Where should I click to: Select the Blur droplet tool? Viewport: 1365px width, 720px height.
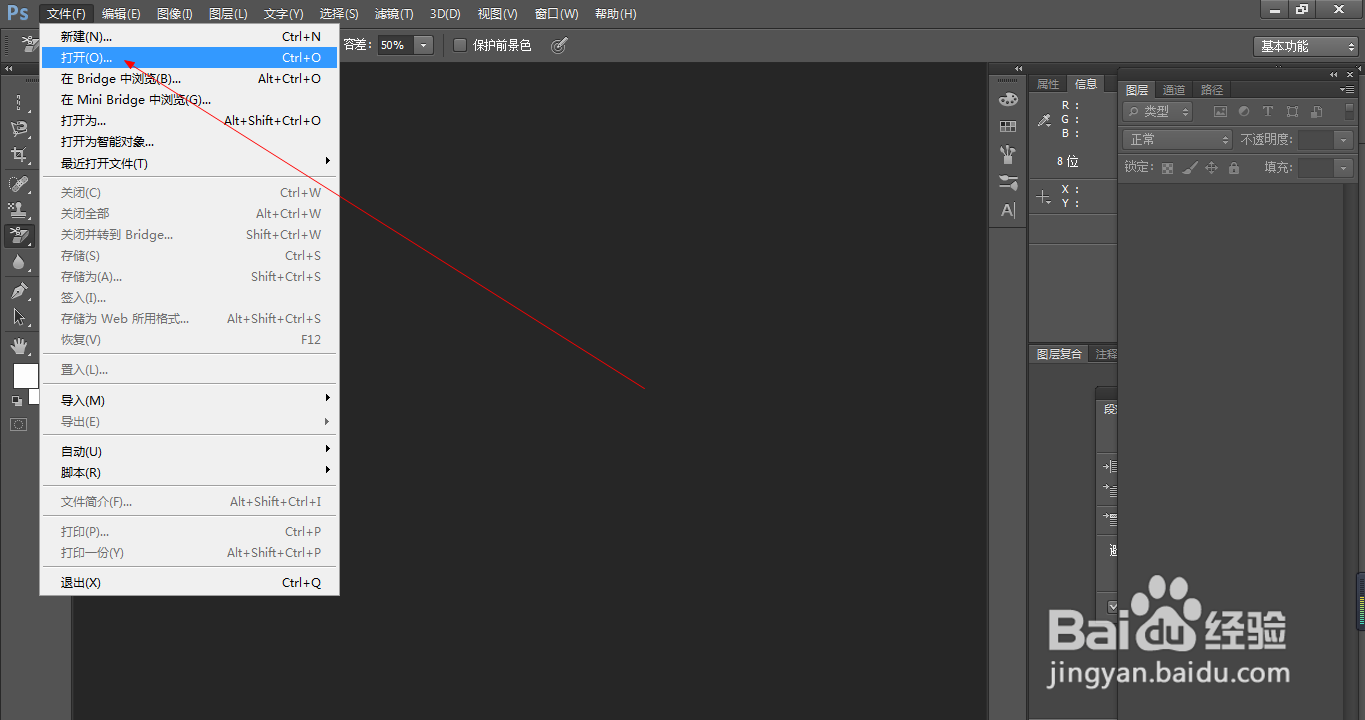coord(19,262)
